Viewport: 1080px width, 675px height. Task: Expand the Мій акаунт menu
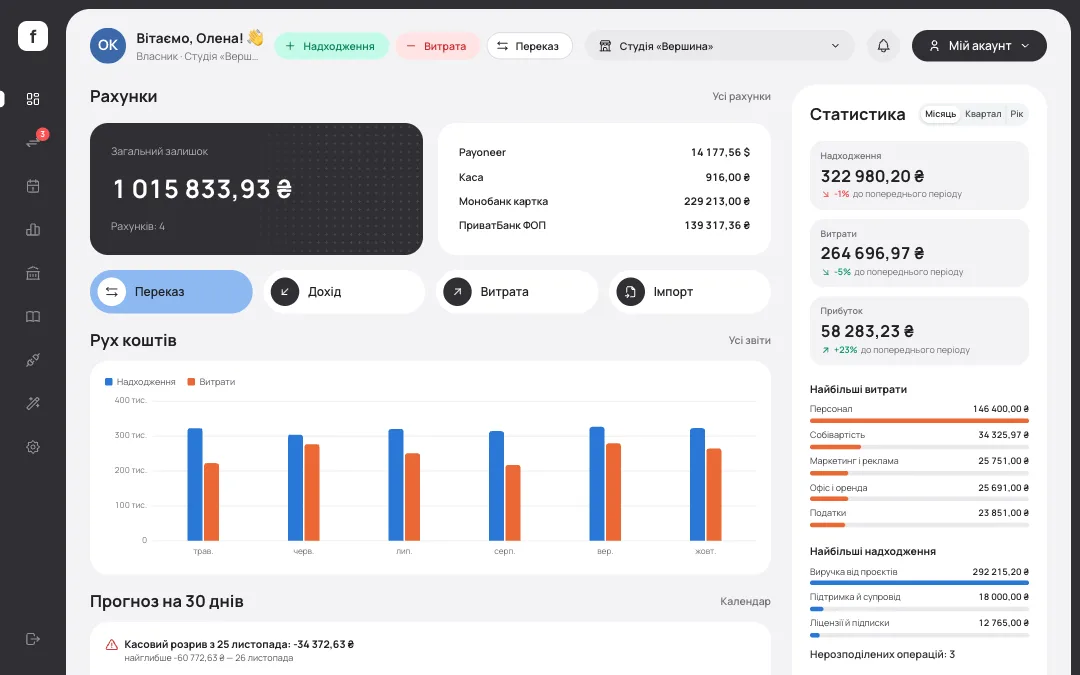coord(979,45)
